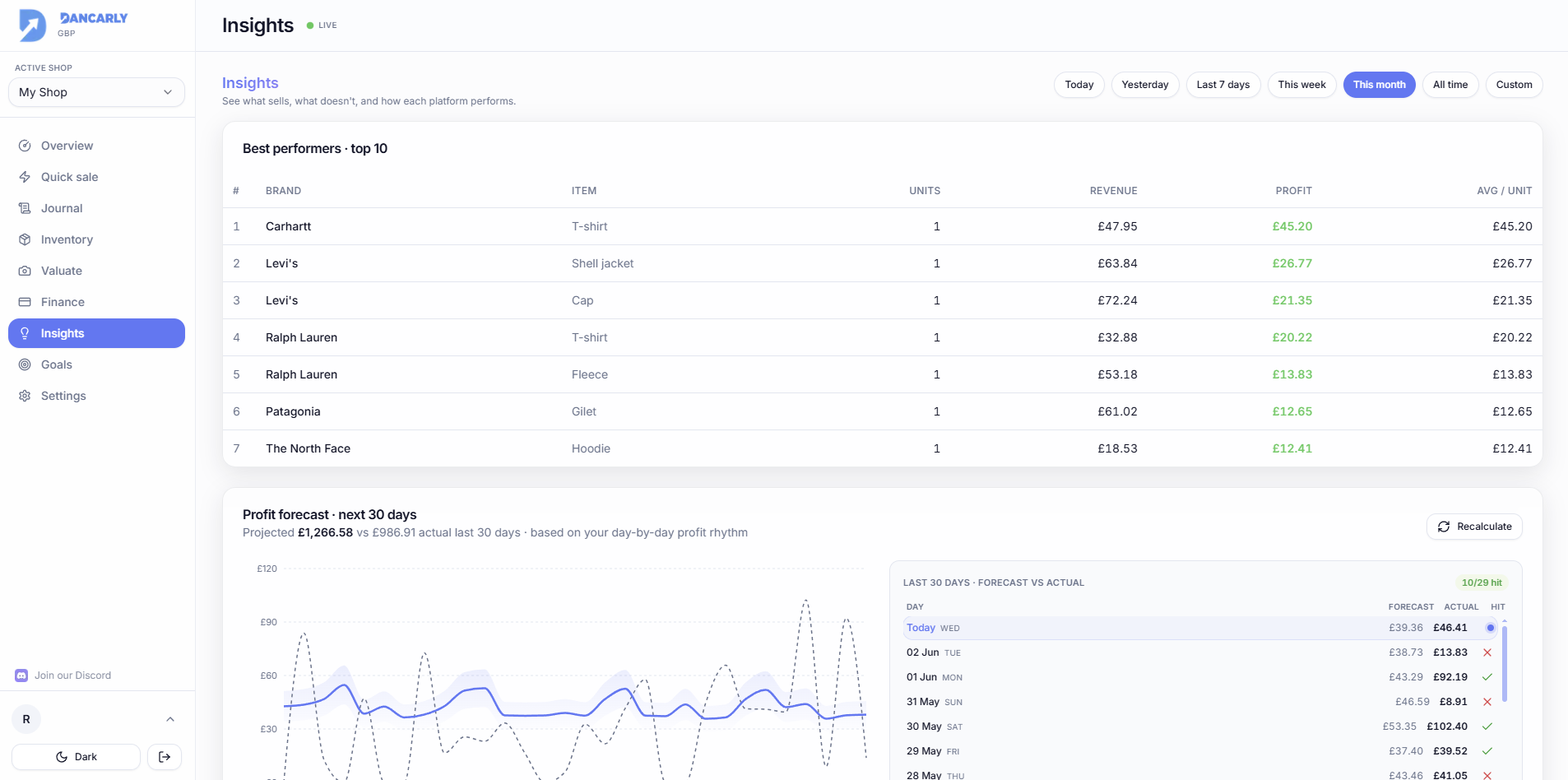Choose Custom date range
This screenshot has width=1568, height=780.
(x=1515, y=85)
